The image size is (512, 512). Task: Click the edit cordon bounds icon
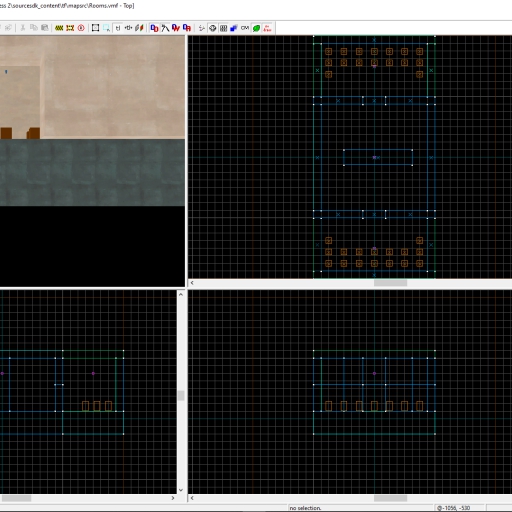[70, 28]
